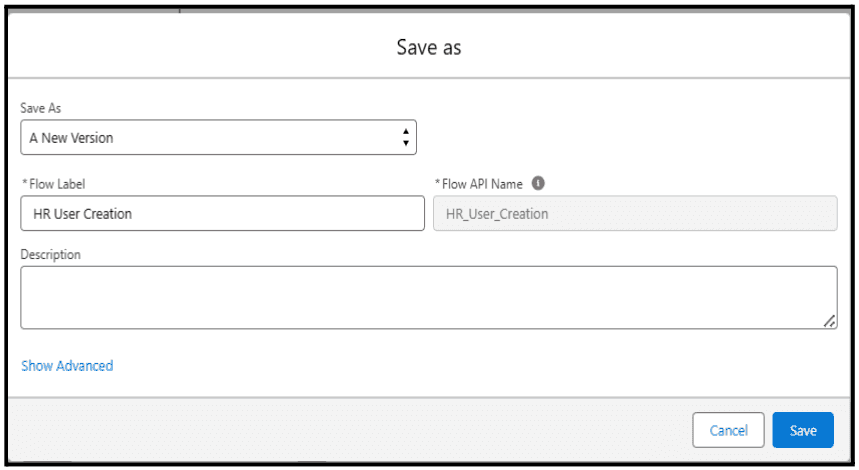Click the Cancel button
The height and width of the screenshot is (470, 859).
click(x=728, y=430)
